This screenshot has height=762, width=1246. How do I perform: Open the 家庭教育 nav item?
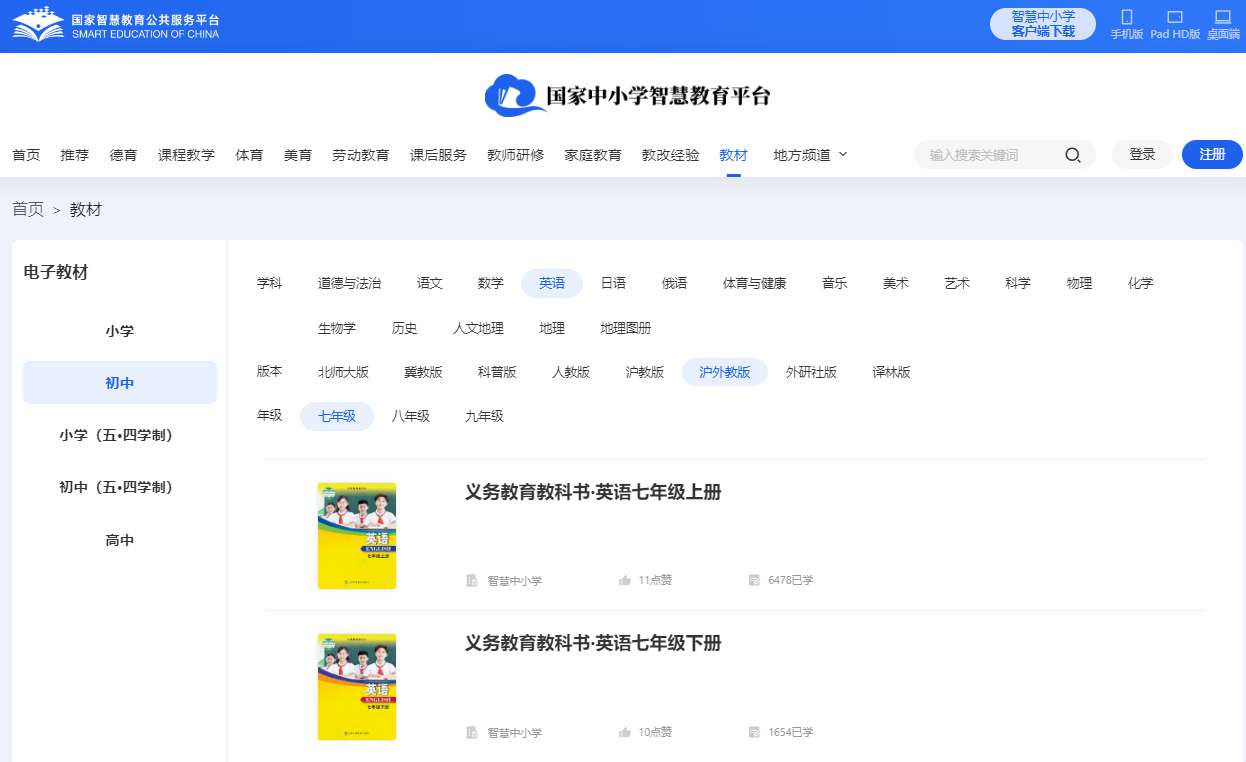point(593,155)
